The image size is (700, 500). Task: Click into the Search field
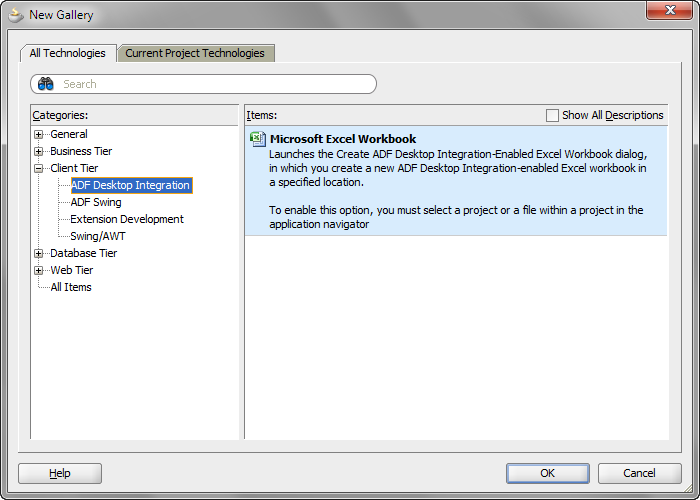(x=204, y=84)
